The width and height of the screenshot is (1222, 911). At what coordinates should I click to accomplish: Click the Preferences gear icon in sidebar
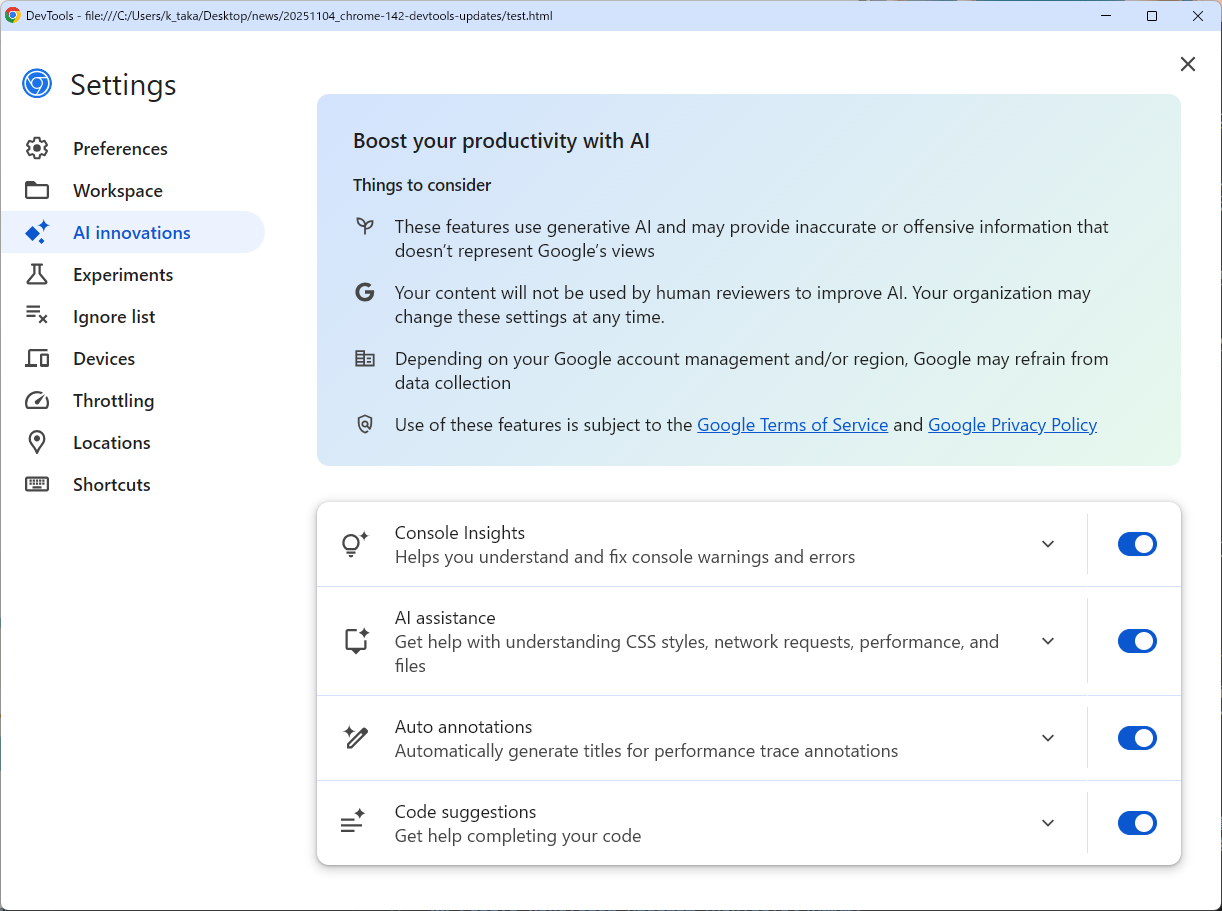click(x=37, y=149)
